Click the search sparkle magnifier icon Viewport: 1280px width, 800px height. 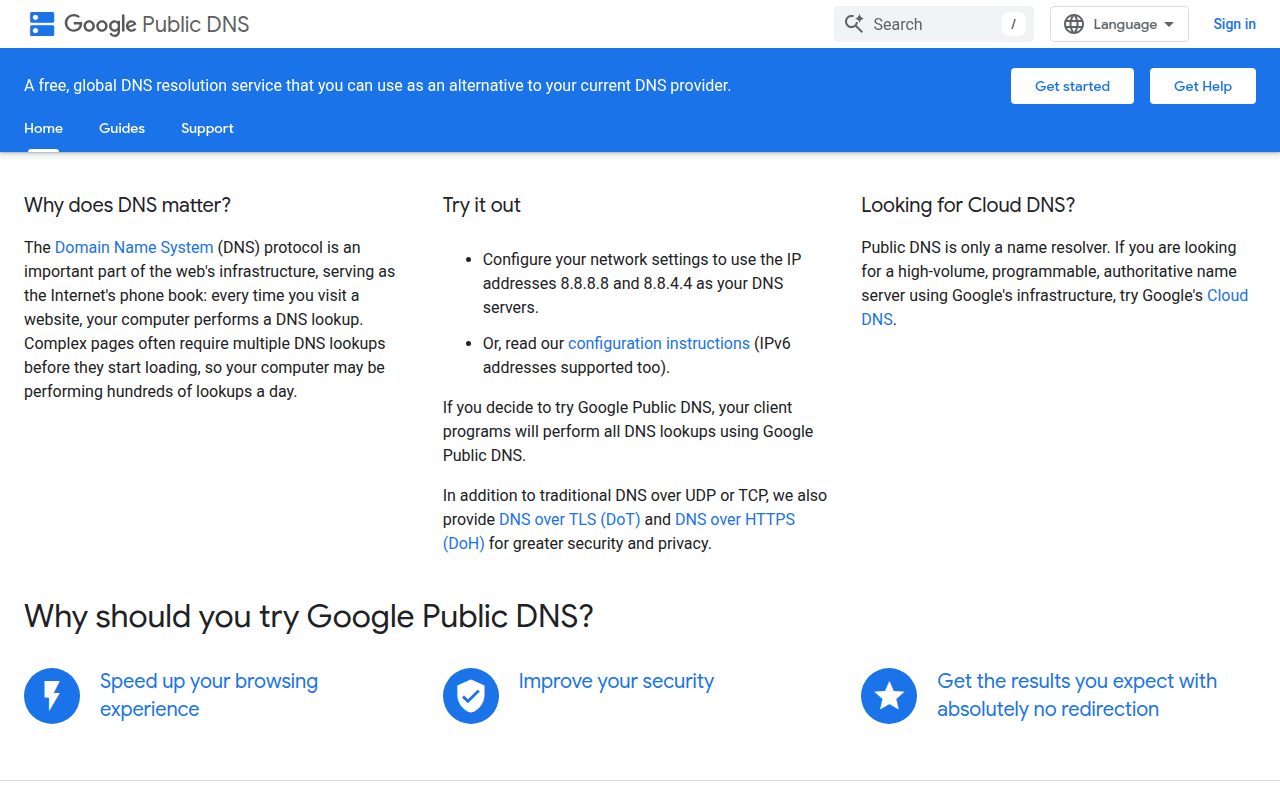853,24
